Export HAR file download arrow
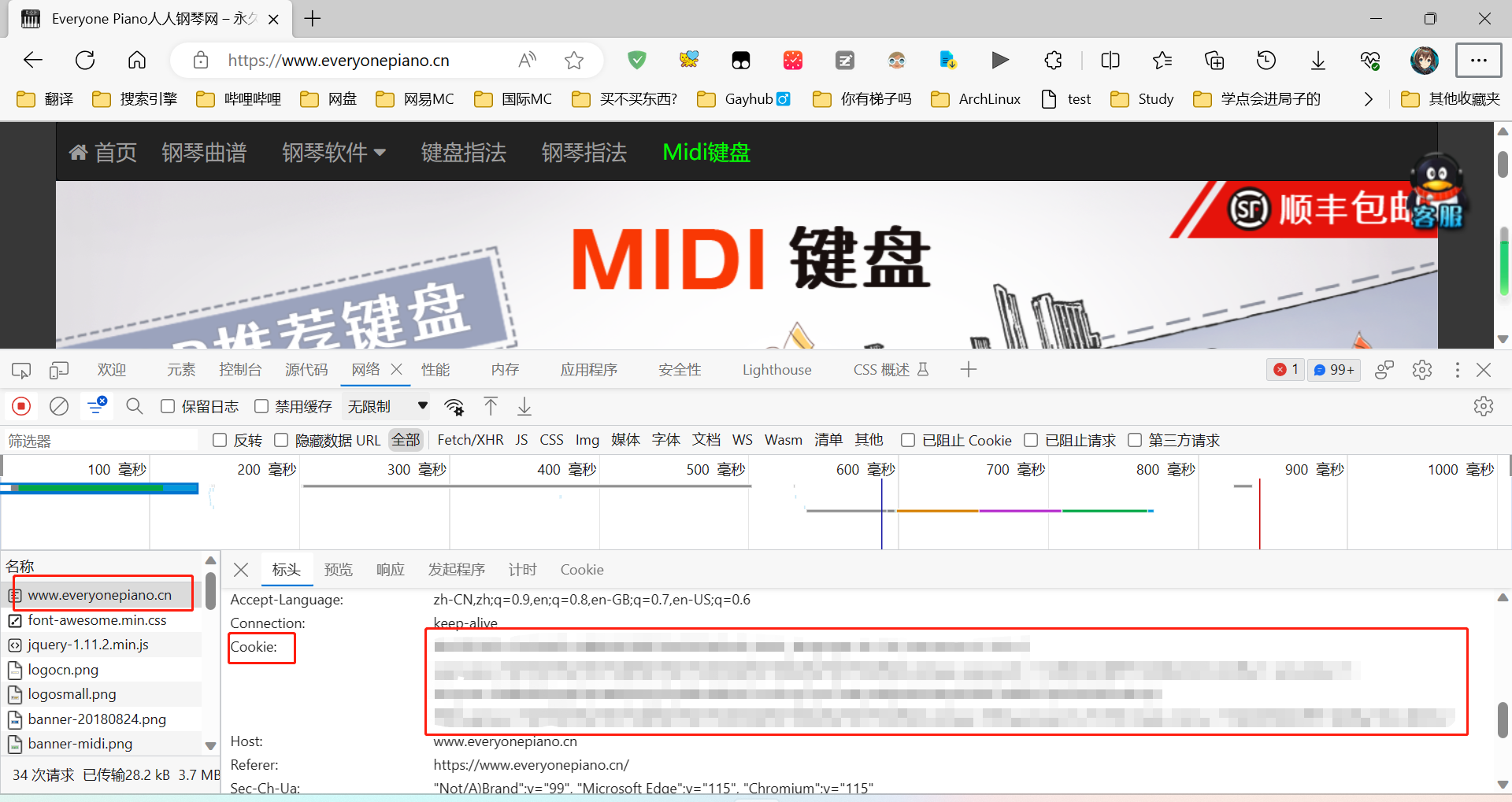 524,406
